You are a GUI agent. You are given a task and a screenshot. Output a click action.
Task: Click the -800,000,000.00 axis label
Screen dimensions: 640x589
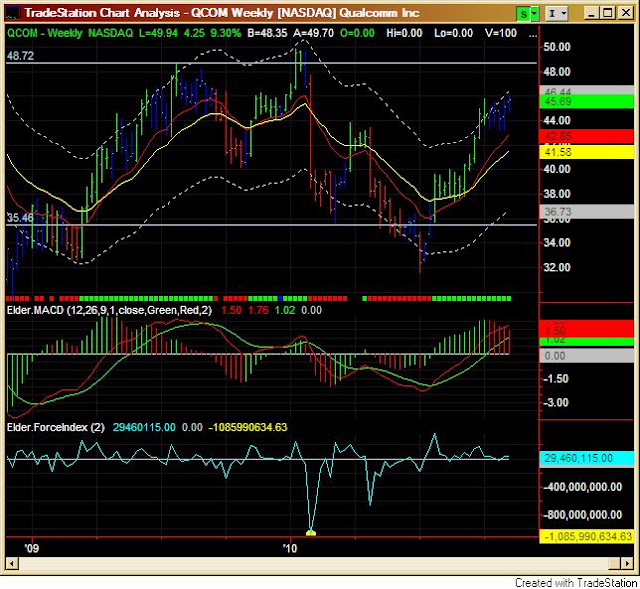coord(582,515)
